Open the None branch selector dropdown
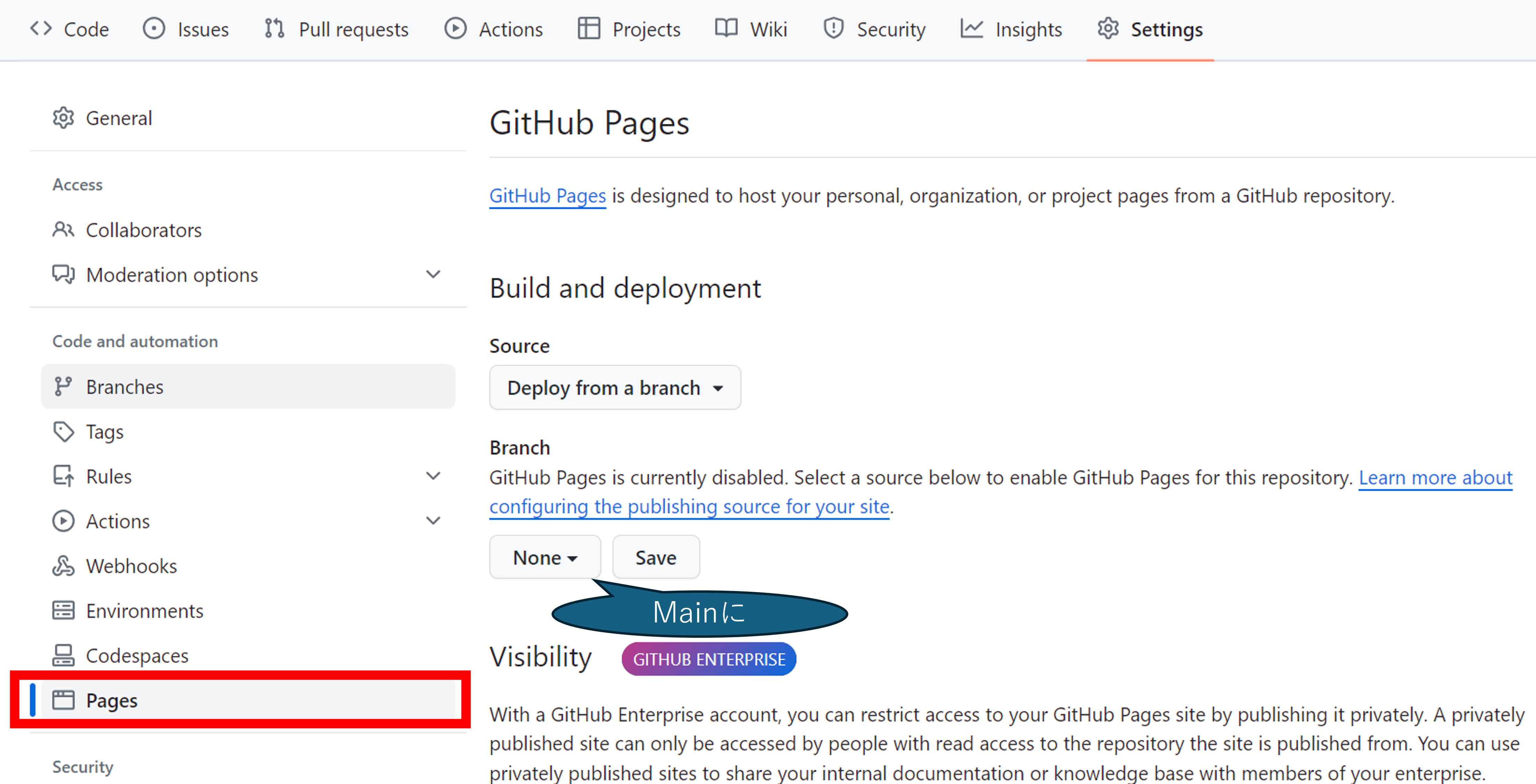The width and height of the screenshot is (1536, 784). click(x=544, y=558)
